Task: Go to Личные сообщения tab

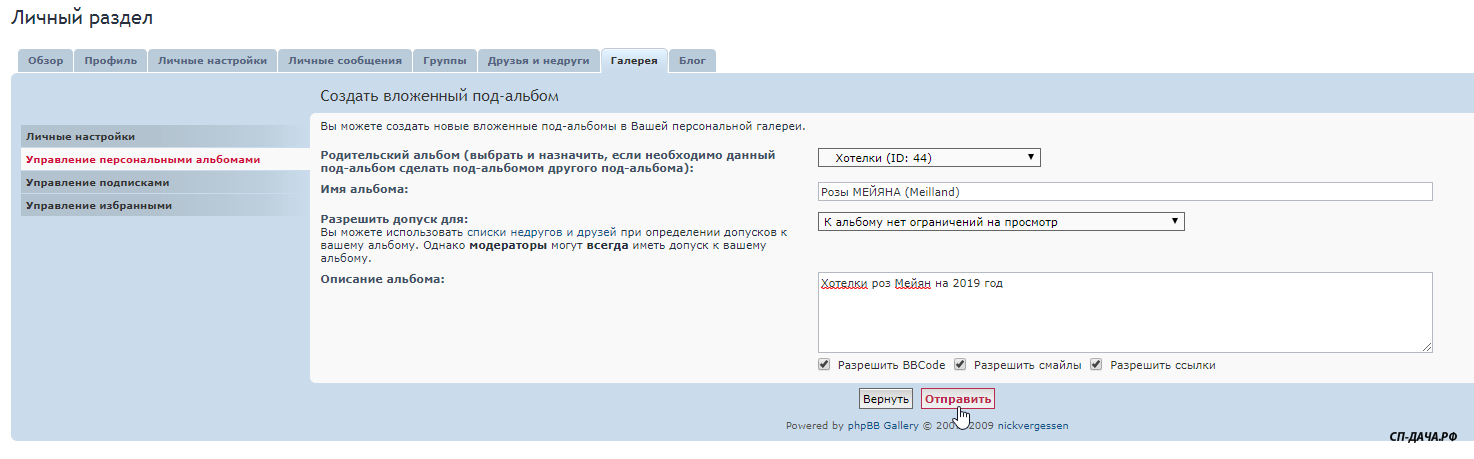Action: (x=344, y=61)
